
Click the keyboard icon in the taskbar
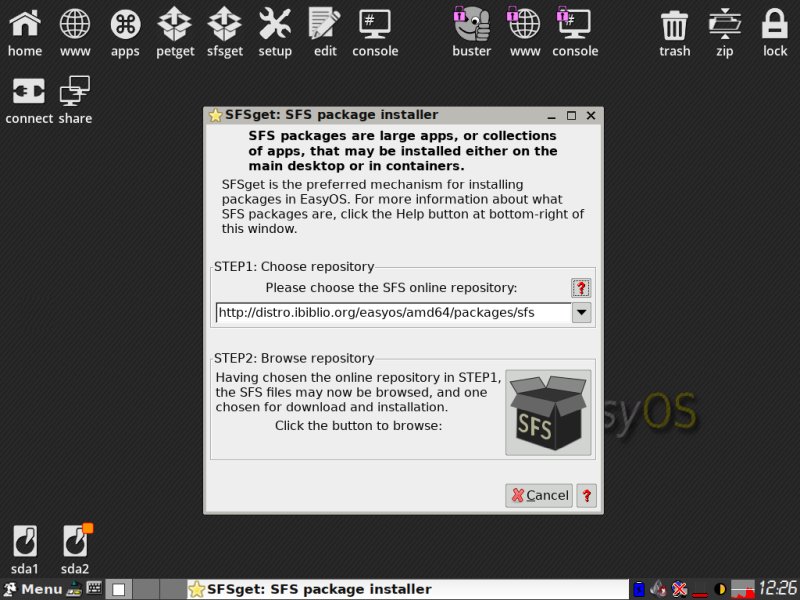pos(94,589)
